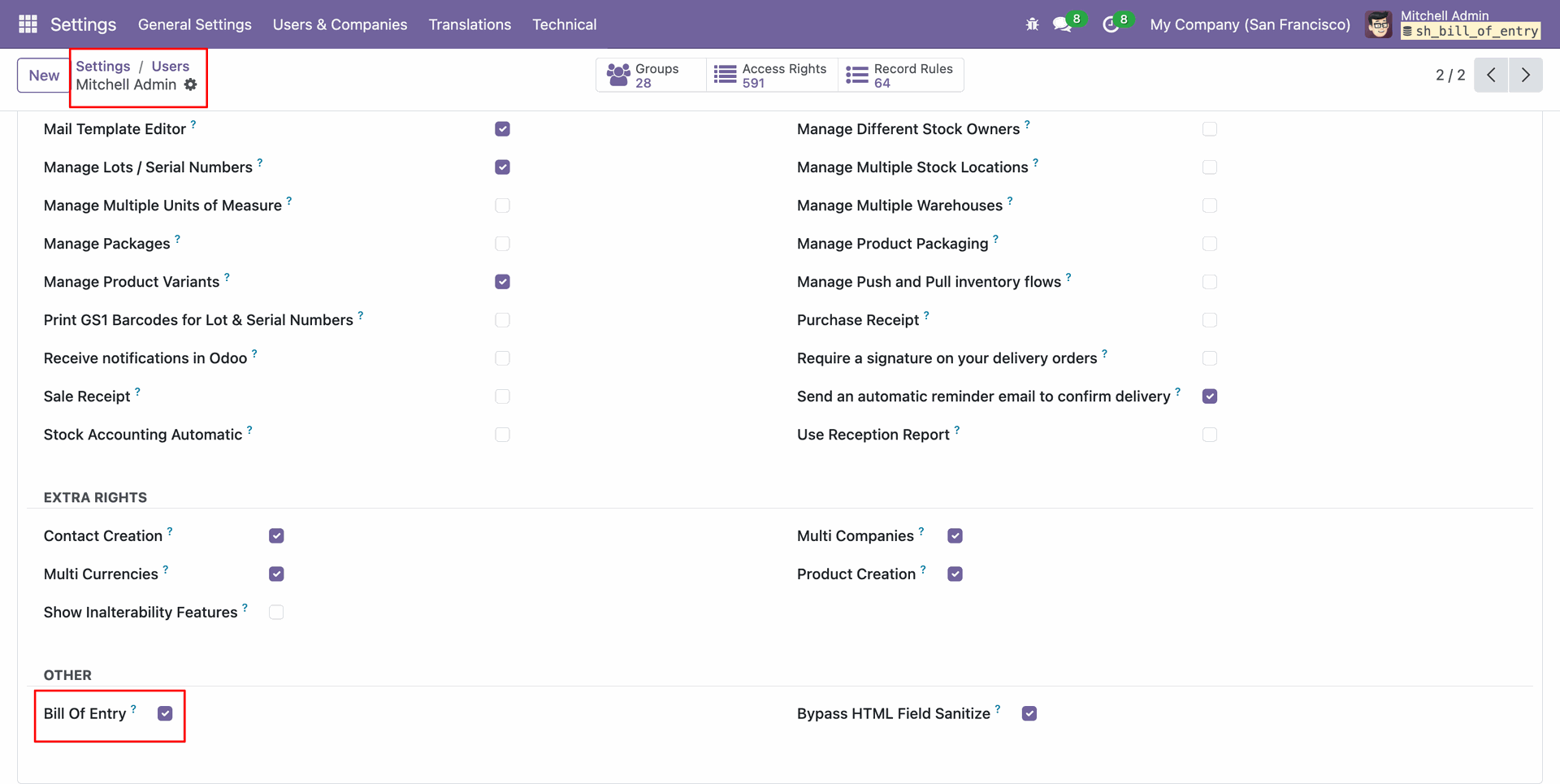Click the New button
This screenshot has height=784, width=1560.
coord(44,76)
